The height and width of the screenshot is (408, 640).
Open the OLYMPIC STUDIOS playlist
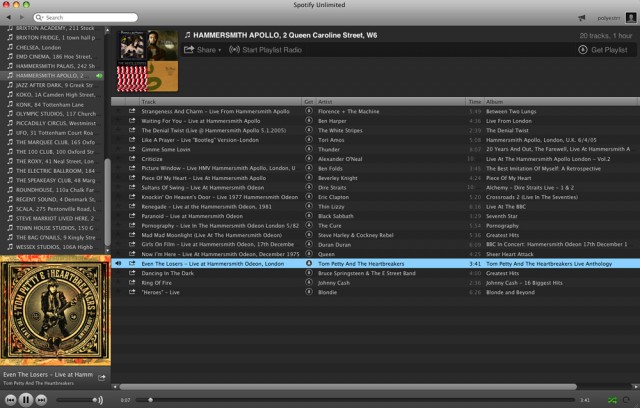click(x=52, y=114)
